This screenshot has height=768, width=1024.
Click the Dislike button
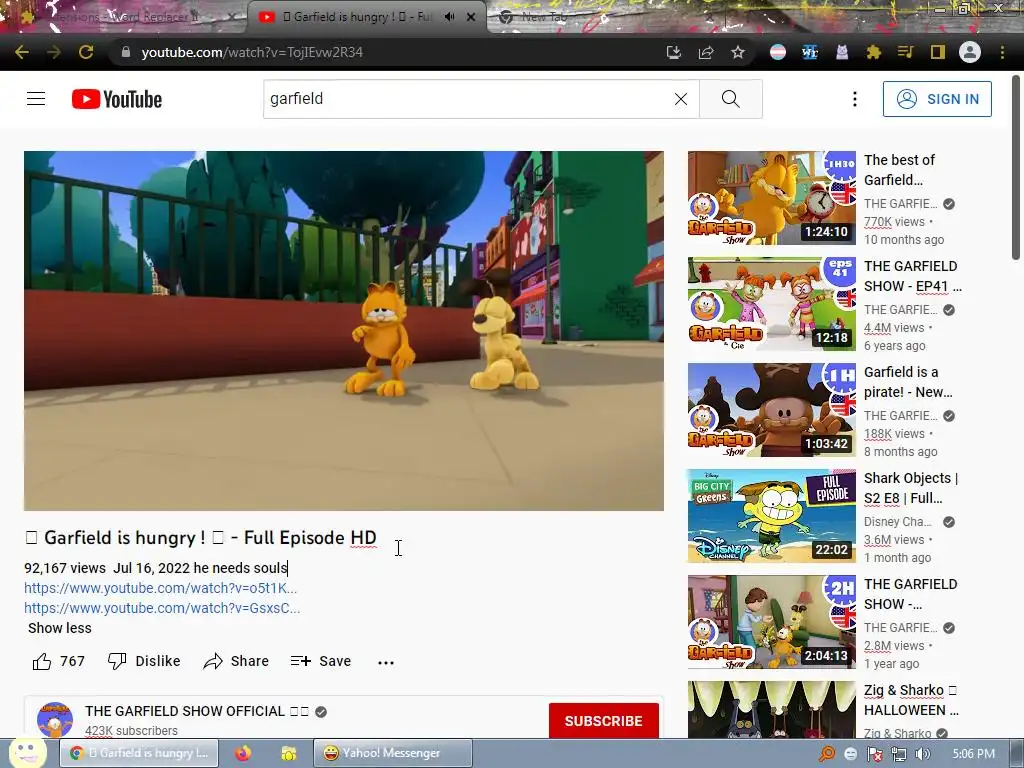coord(144,662)
